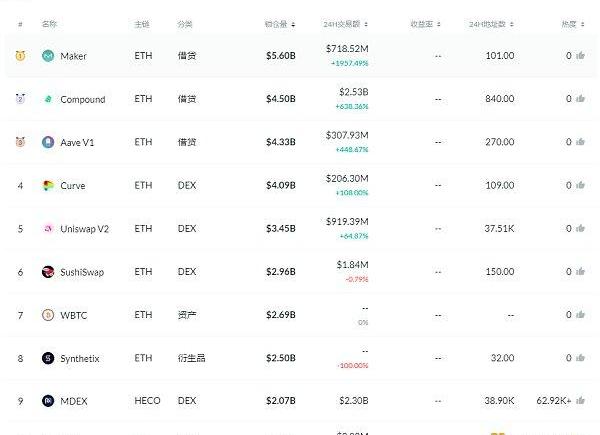The height and width of the screenshot is (435, 600).
Task: Click the gold rank 1 medal icon
Action: [x=20, y=56]
